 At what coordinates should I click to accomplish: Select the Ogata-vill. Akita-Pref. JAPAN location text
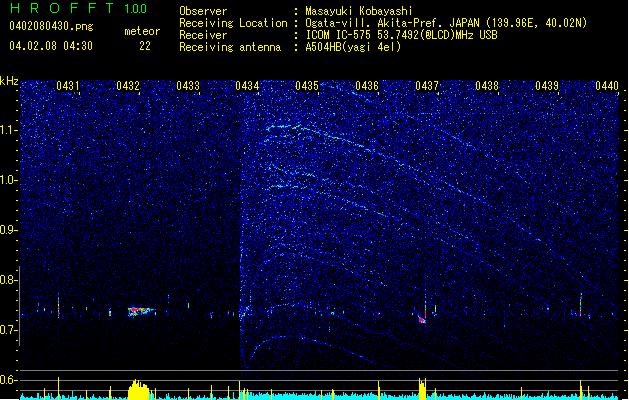(446, 23)
